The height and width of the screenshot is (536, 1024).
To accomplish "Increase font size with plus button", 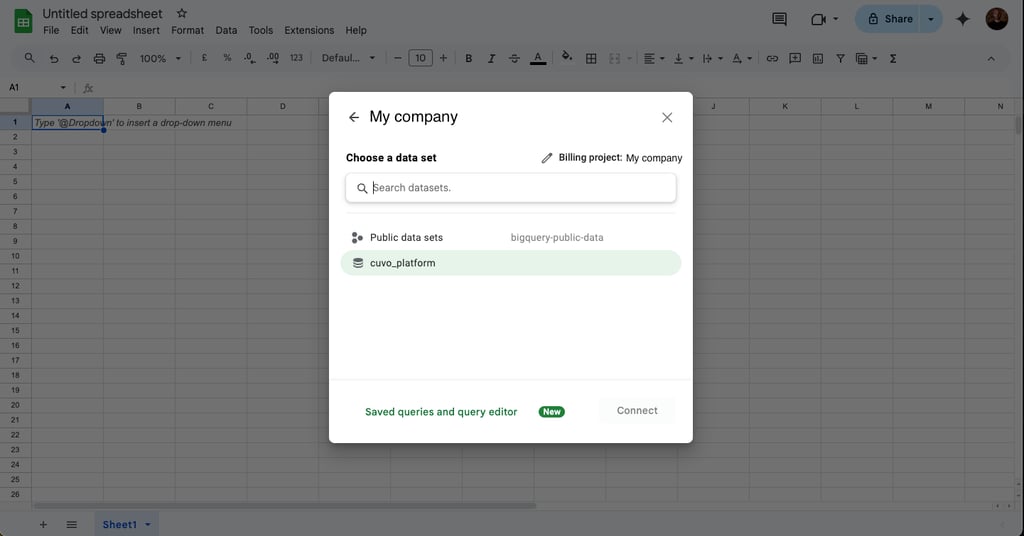I will tap(443, 58).
